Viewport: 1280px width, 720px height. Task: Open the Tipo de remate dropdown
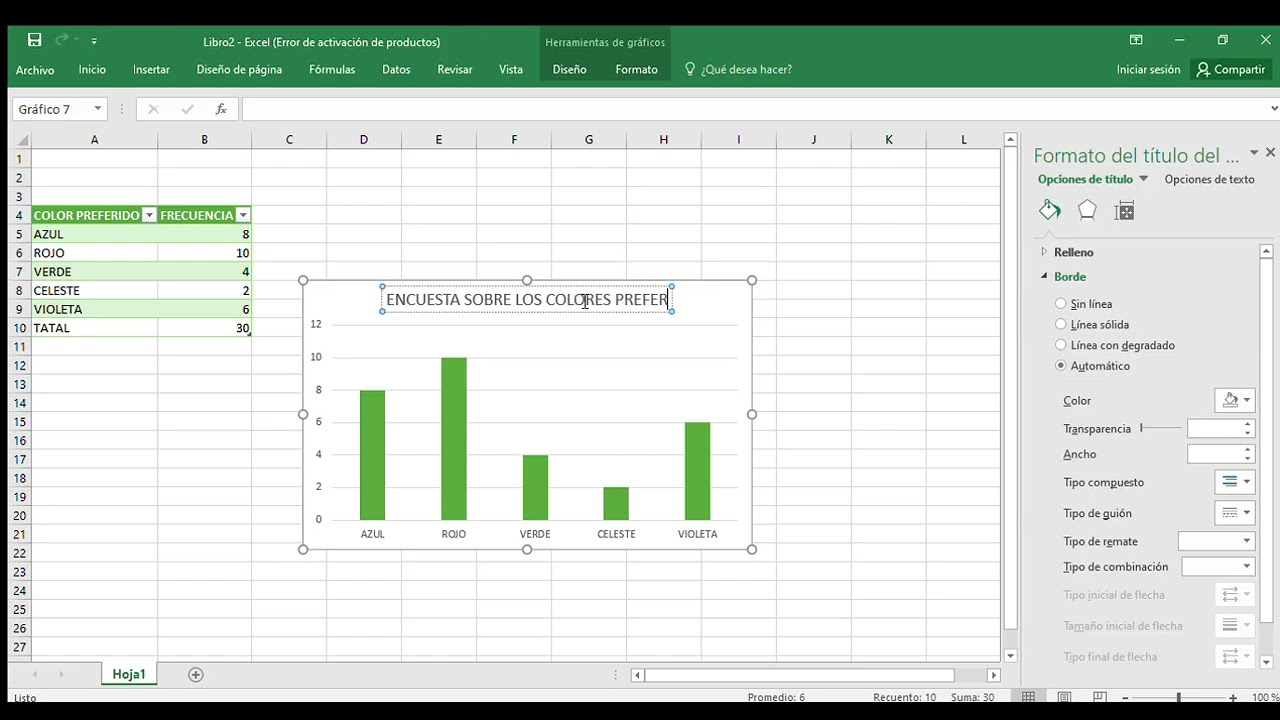1216,541
